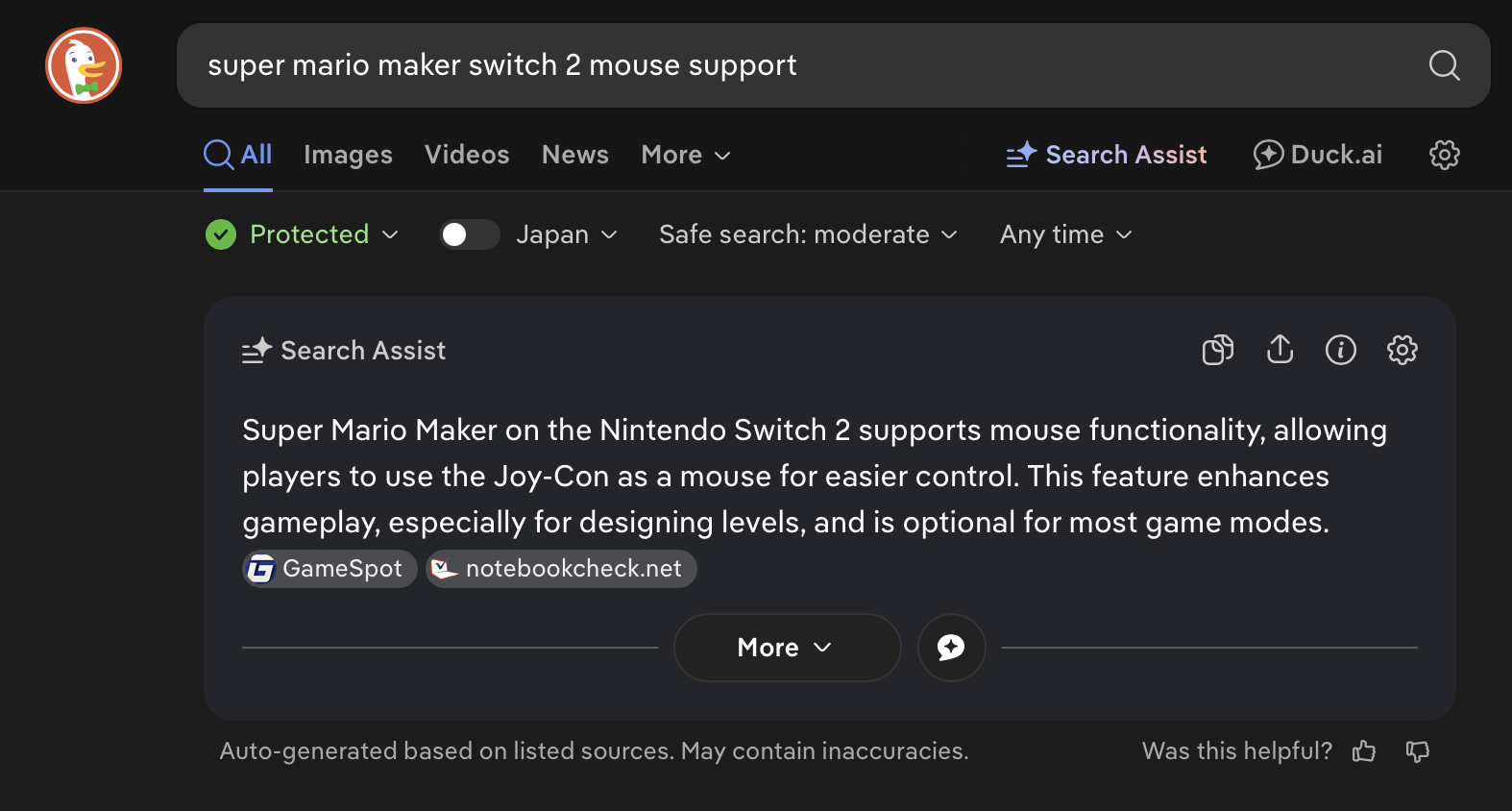
Task: Click the DuckDuckGo logo icon
Action: click(84, 65)
